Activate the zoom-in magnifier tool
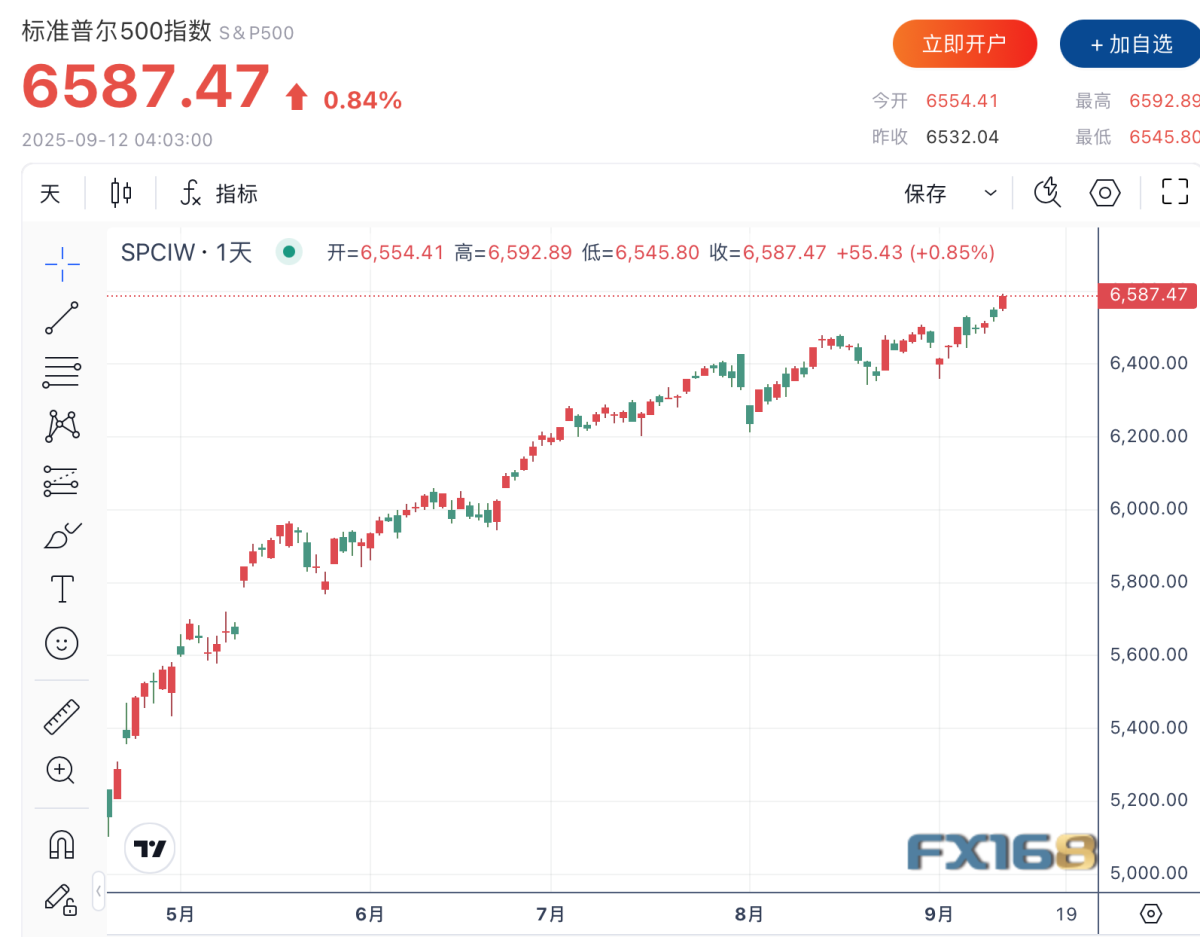The height and width of the screenshot is (937, 1200). 61,770
